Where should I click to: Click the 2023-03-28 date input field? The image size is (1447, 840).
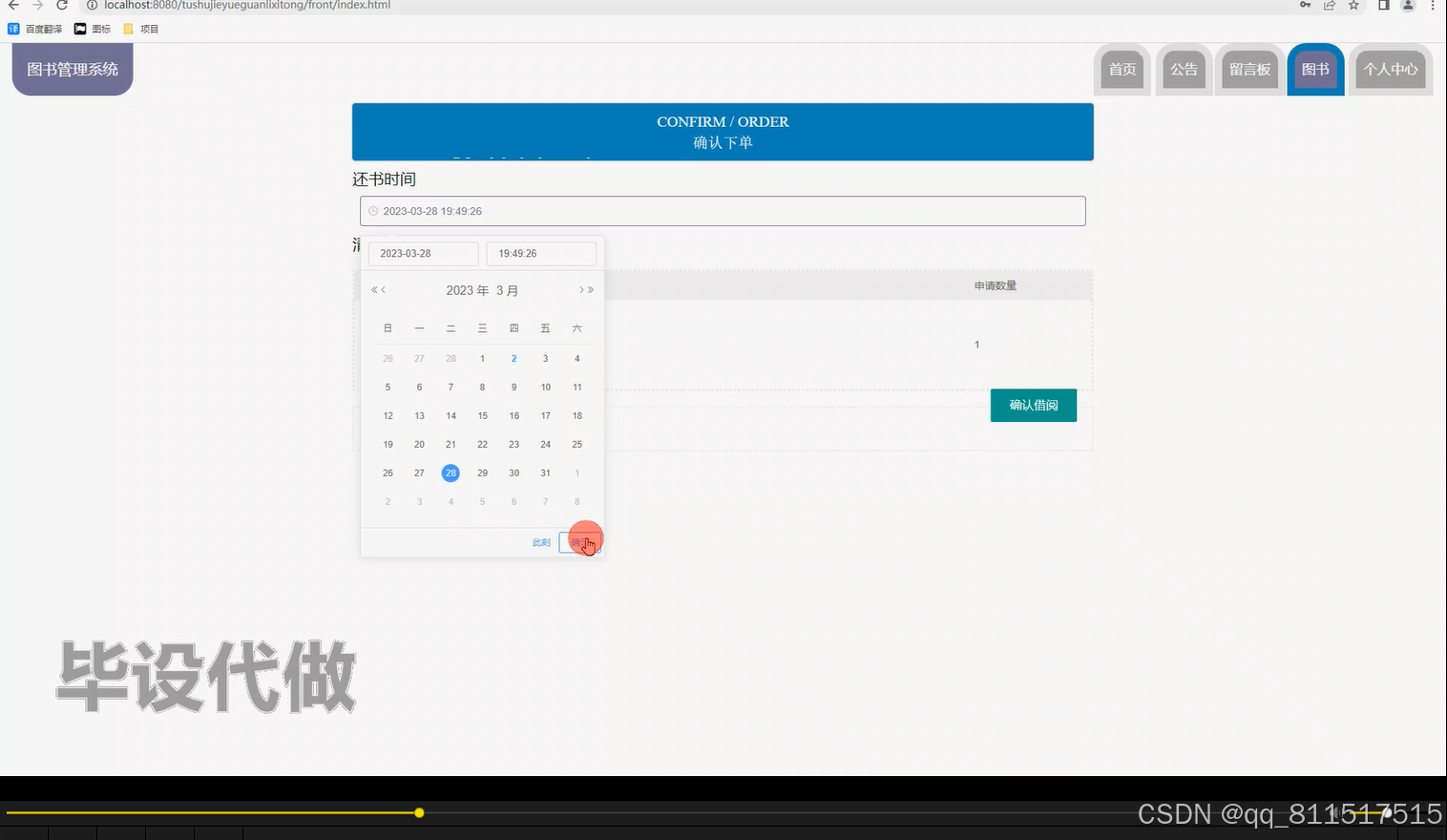(x=423, y=253)
